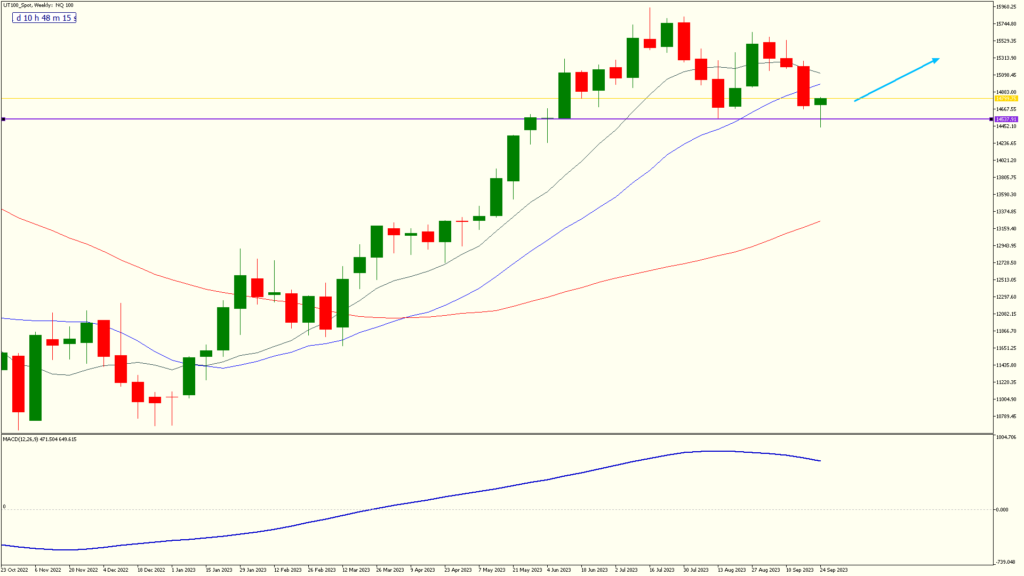Select the UT100_Spot Weekly chart title label

pos(38,6)
